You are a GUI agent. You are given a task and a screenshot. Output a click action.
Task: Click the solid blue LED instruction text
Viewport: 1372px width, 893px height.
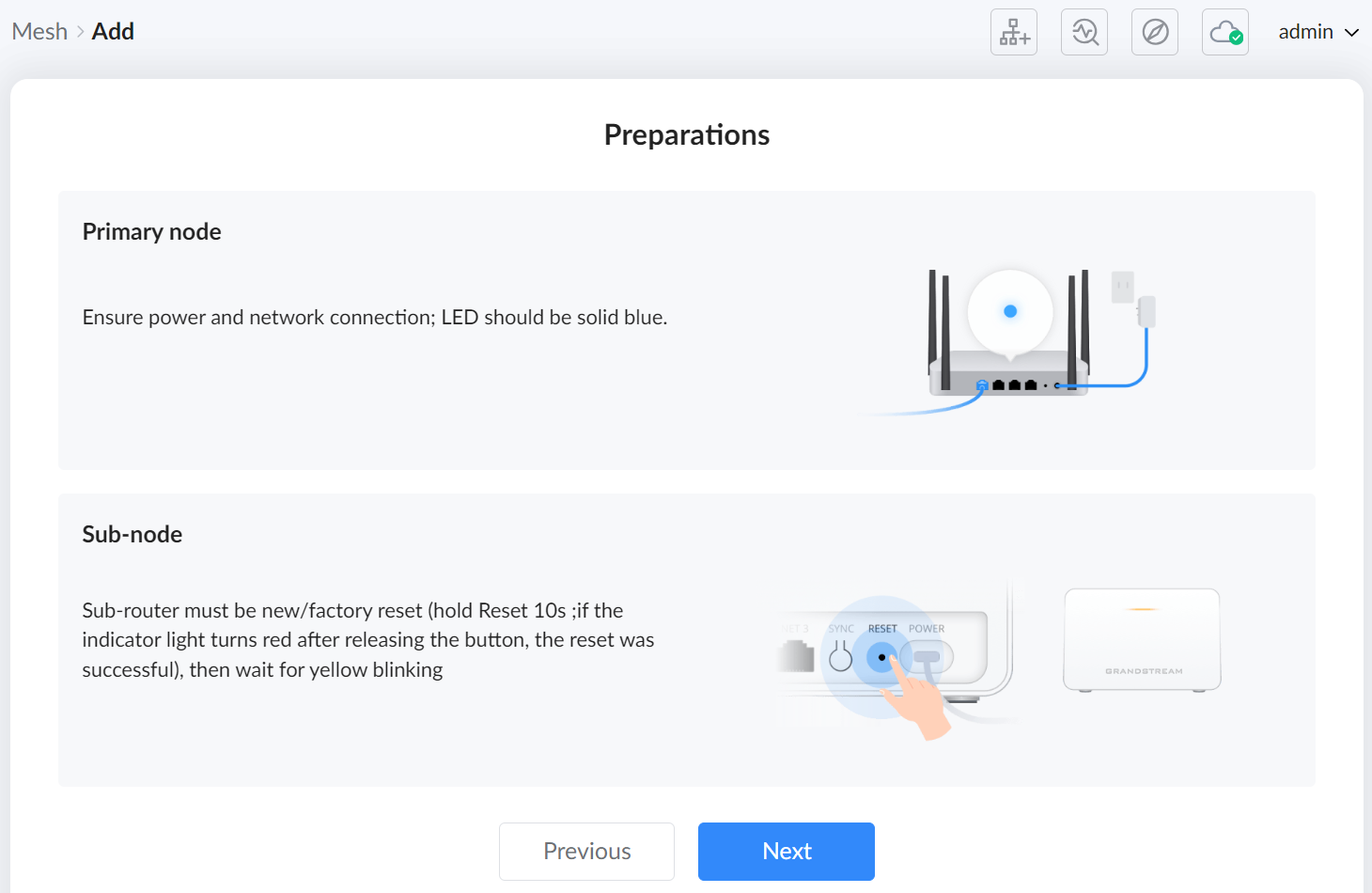(375, 318)
